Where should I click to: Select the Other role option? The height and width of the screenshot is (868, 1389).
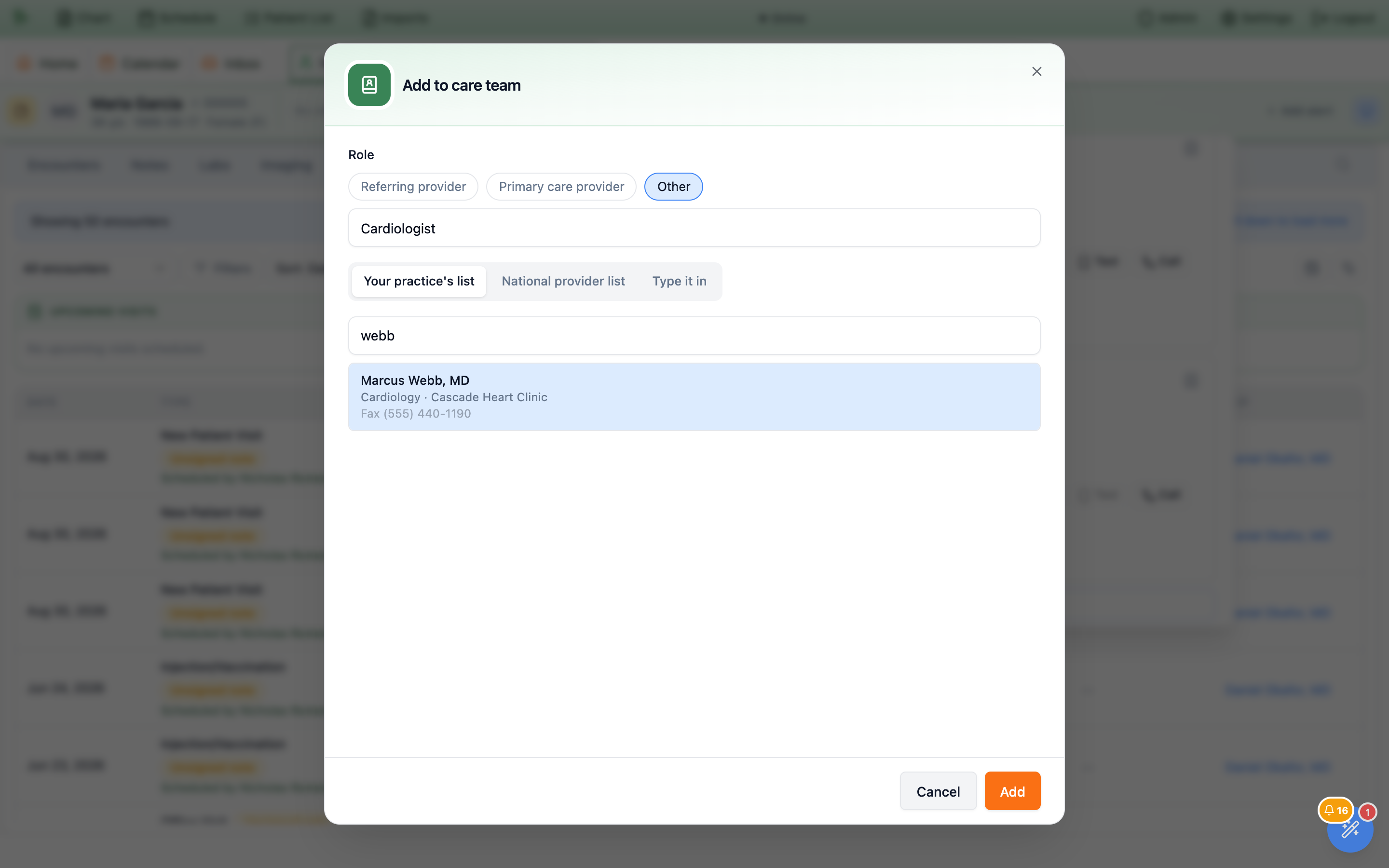tap(673, 187)
